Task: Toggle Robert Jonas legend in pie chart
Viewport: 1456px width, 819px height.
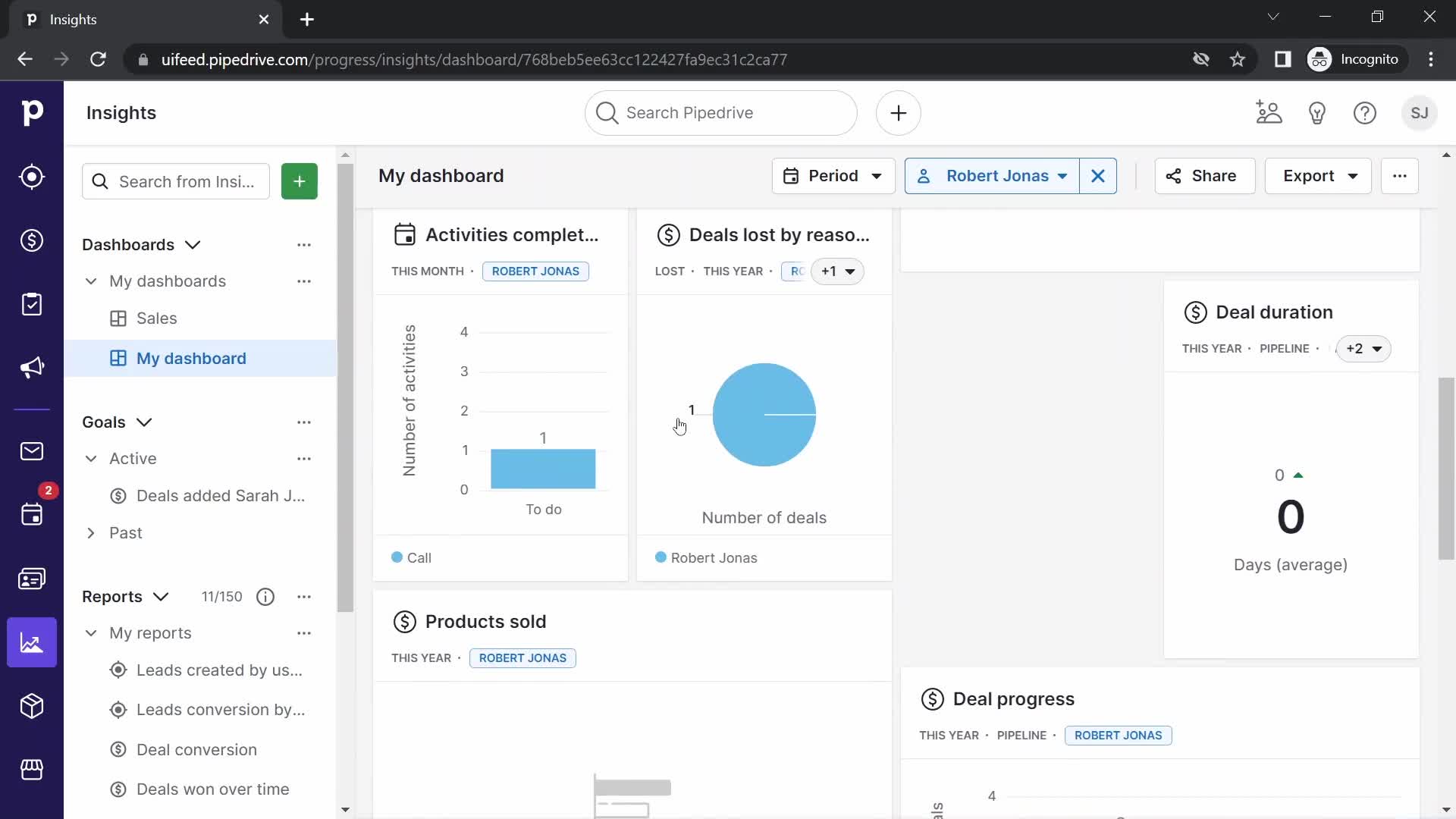Action: tap(706, 558)
